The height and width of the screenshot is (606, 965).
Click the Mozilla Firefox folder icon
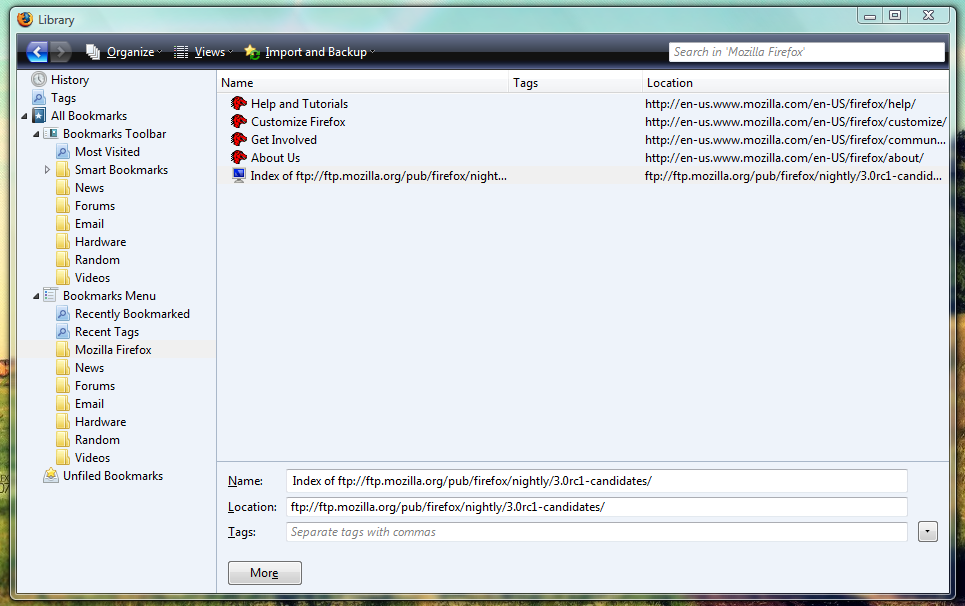tap(63, 349)
